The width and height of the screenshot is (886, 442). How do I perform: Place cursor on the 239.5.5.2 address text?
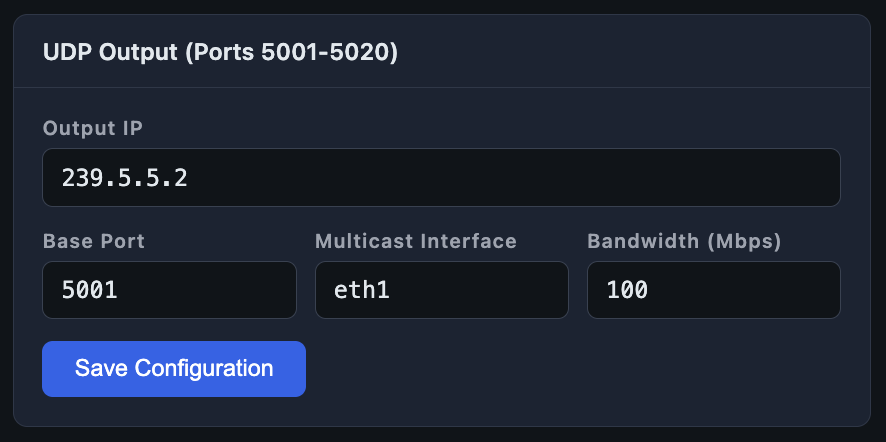click(x=124, y=178)
